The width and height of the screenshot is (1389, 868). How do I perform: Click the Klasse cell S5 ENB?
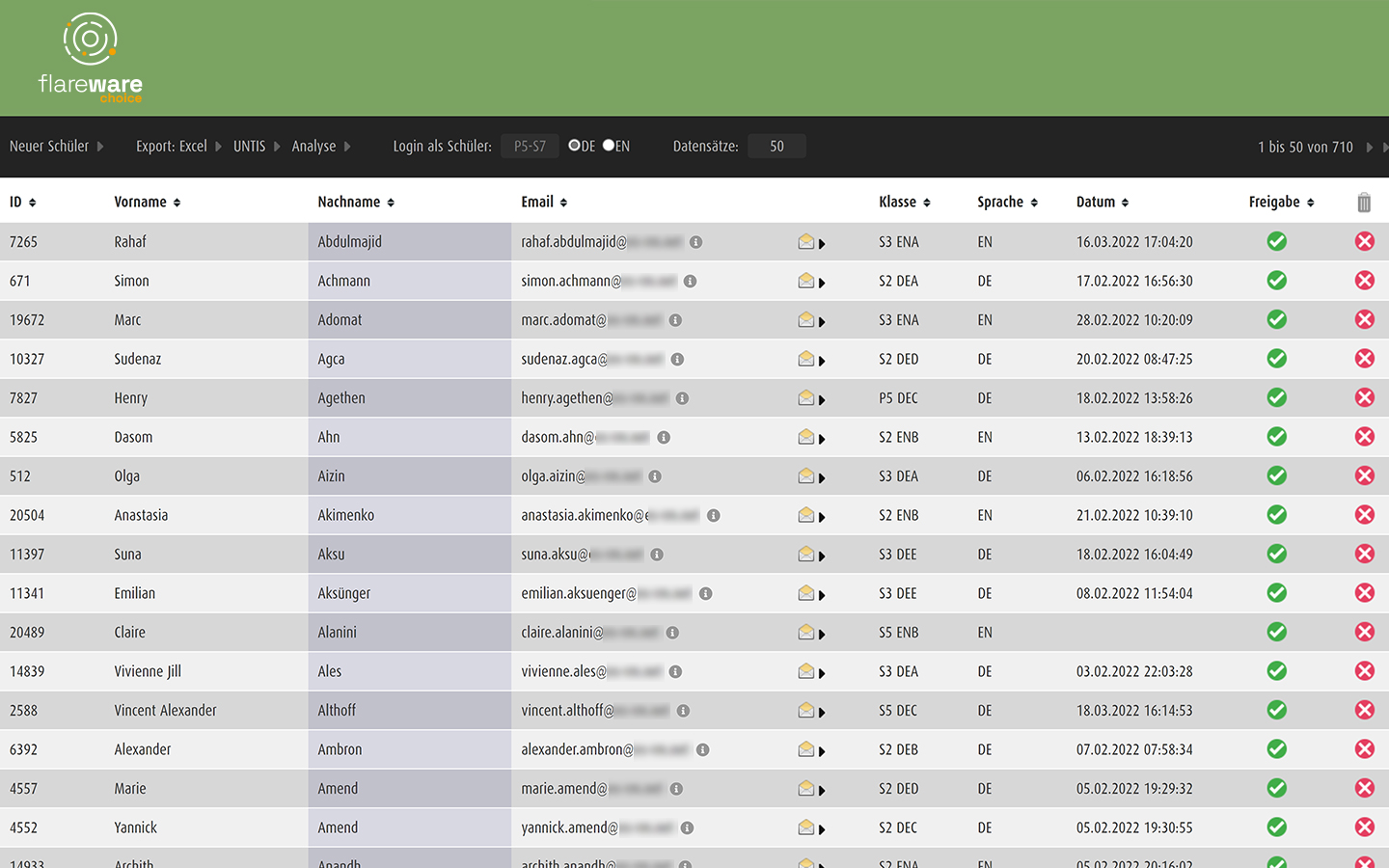898,633
